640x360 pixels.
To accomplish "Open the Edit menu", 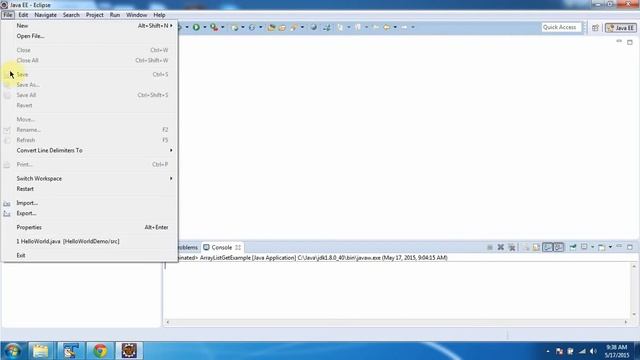I will point(23,15).
